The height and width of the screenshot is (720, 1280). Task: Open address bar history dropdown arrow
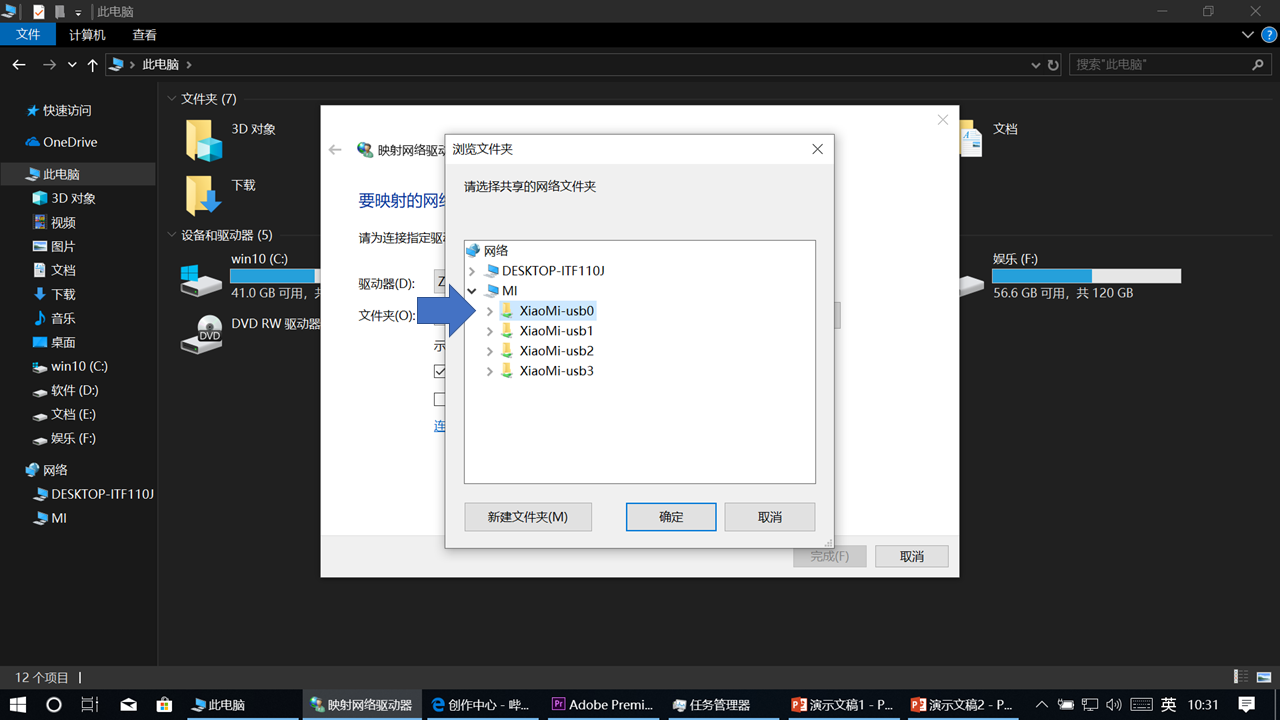(x=1035, y=65)
